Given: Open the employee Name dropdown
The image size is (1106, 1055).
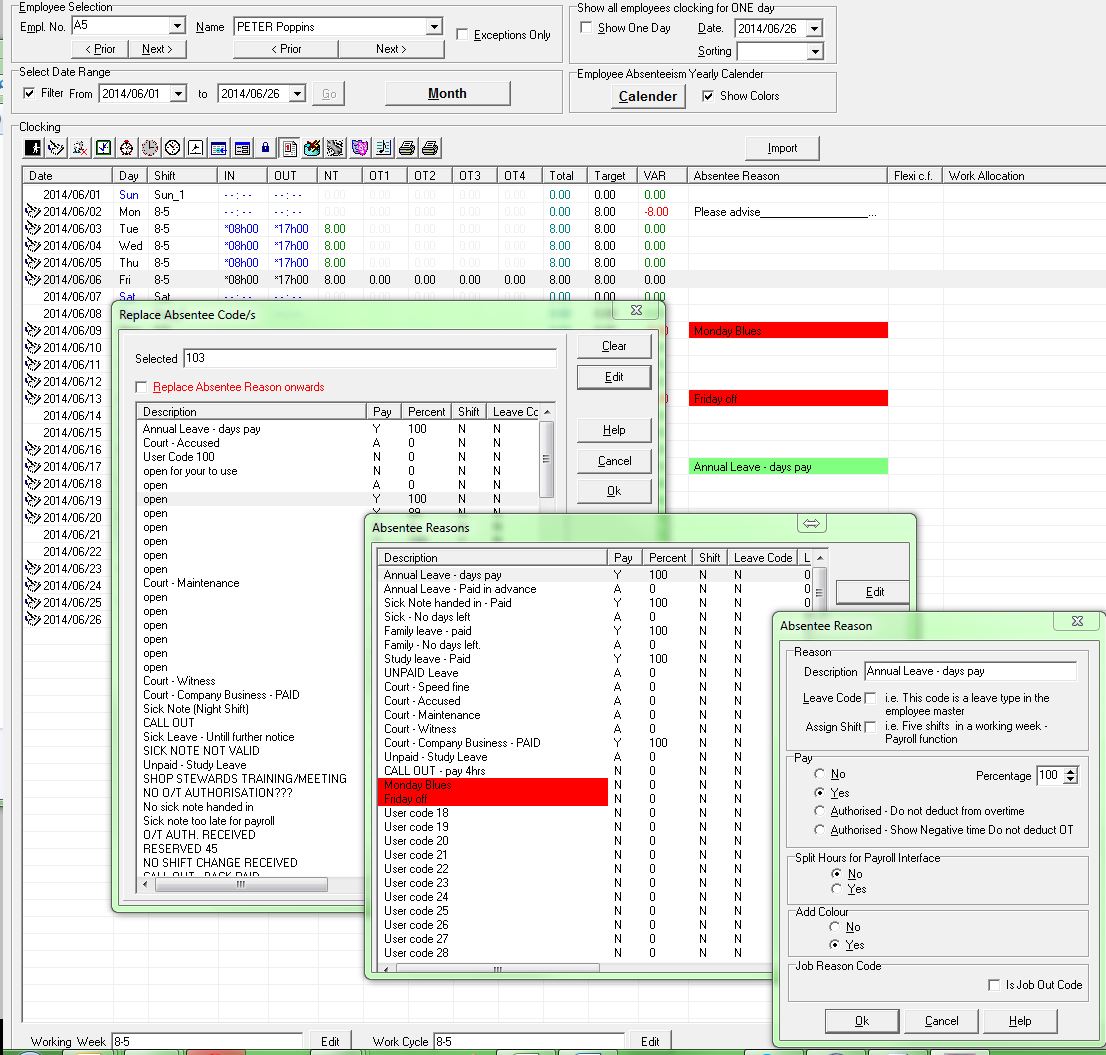Looking at the screenshot, I should [433, 27].
